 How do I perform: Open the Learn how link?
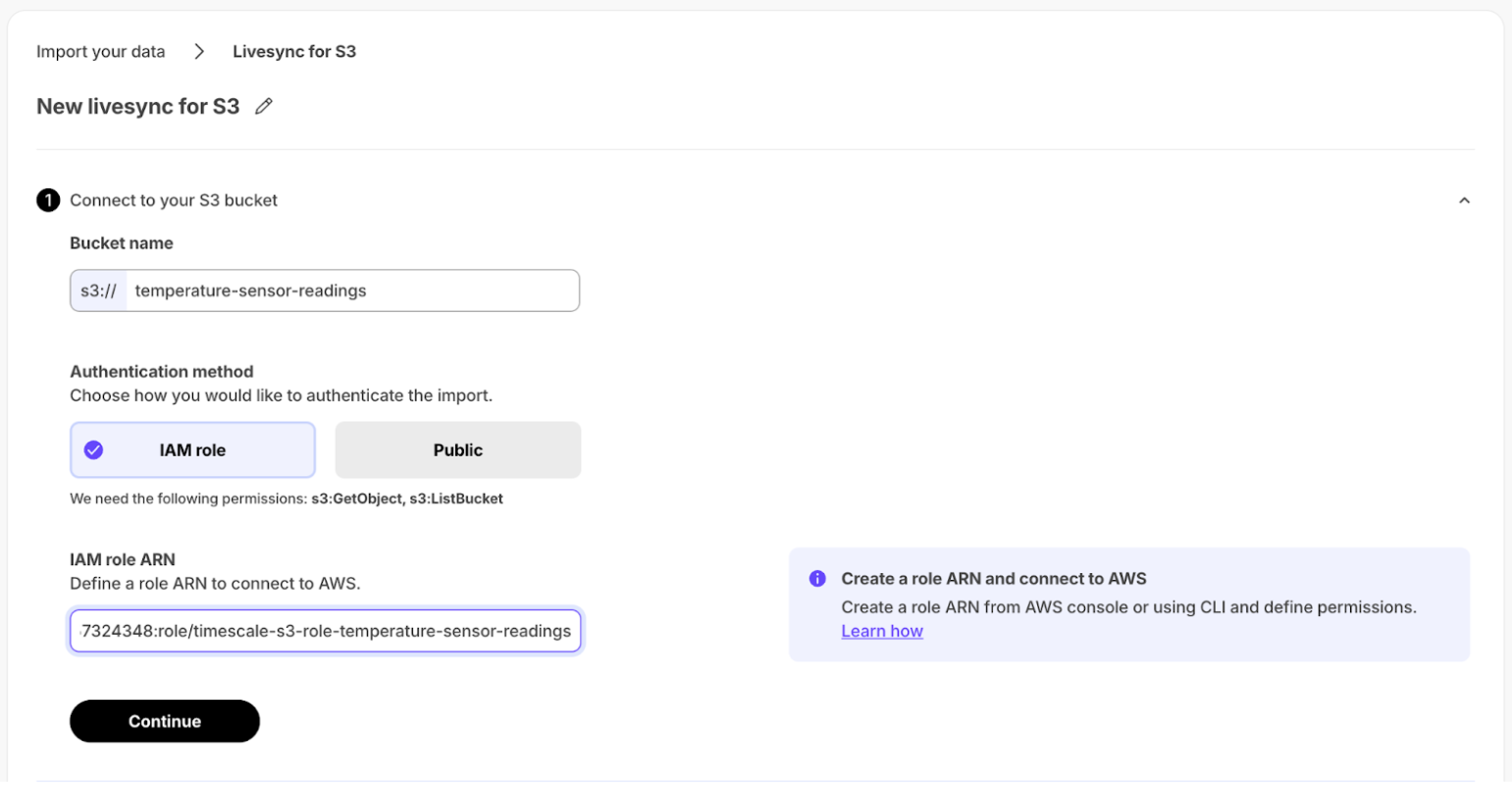[x=882, y=631]
